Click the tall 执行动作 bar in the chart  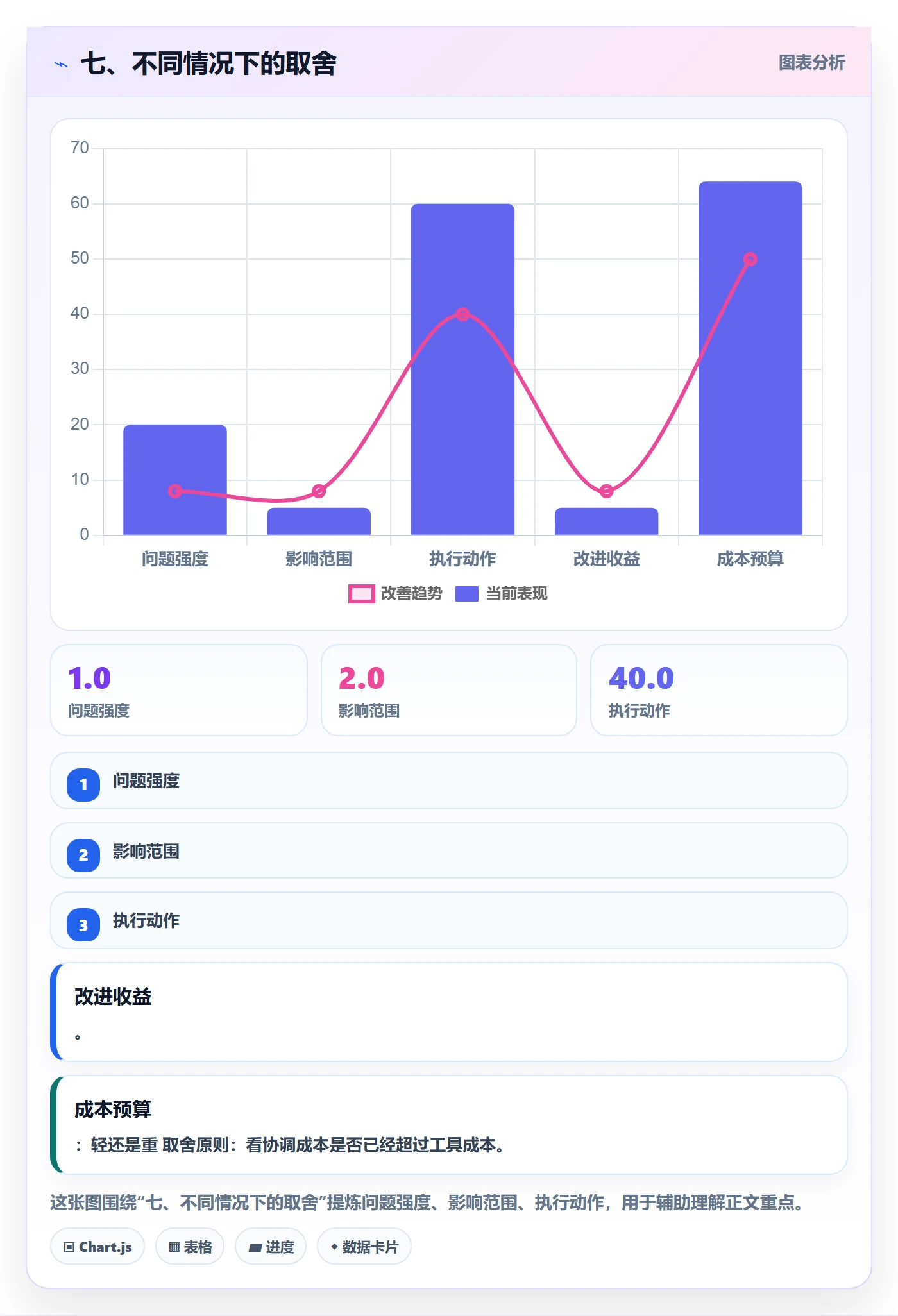point(462,369)
